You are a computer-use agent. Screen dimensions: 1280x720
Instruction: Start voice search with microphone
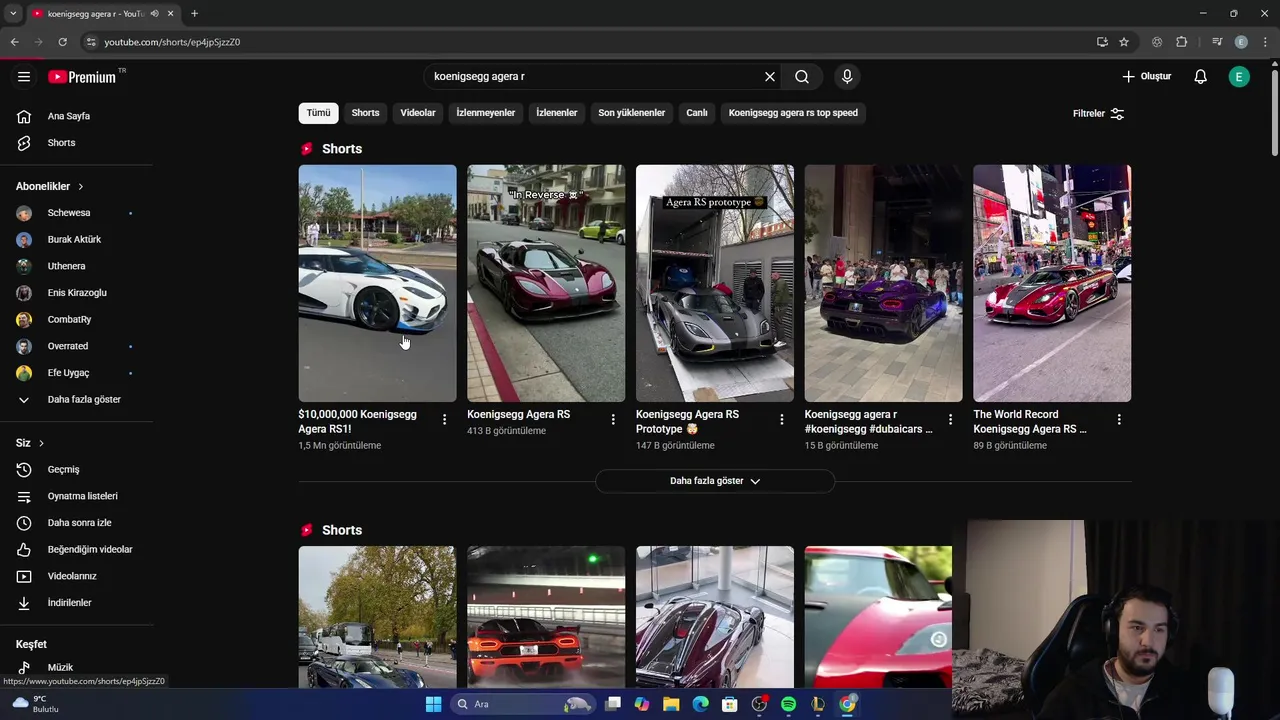click(847, 76)
